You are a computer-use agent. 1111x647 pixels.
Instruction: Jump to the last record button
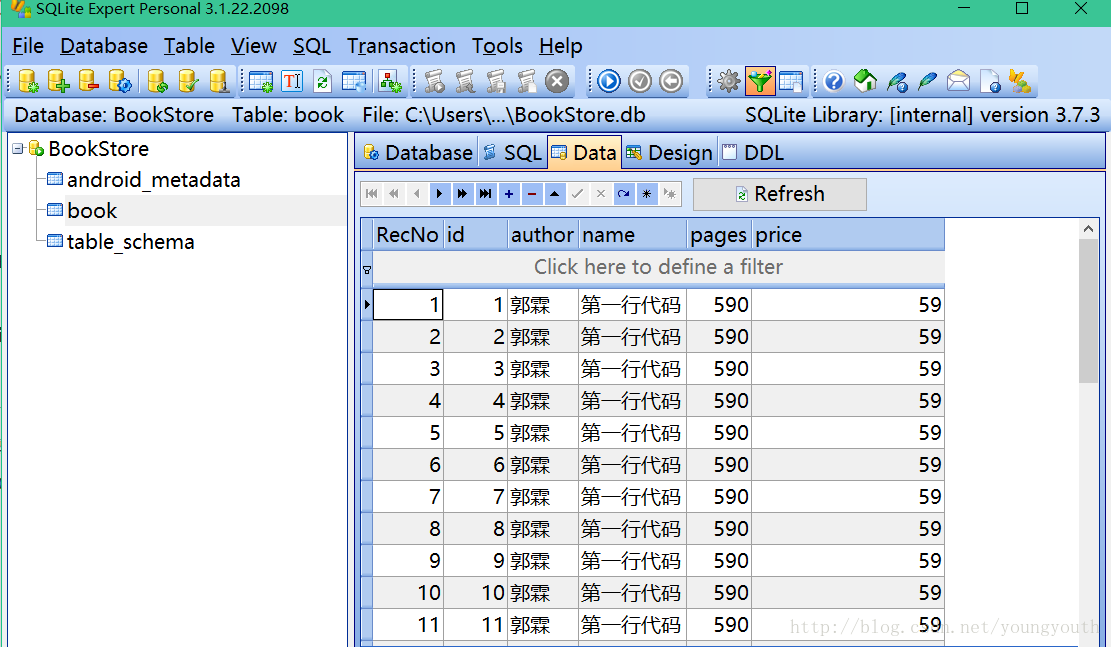click(x=485, y=193)
